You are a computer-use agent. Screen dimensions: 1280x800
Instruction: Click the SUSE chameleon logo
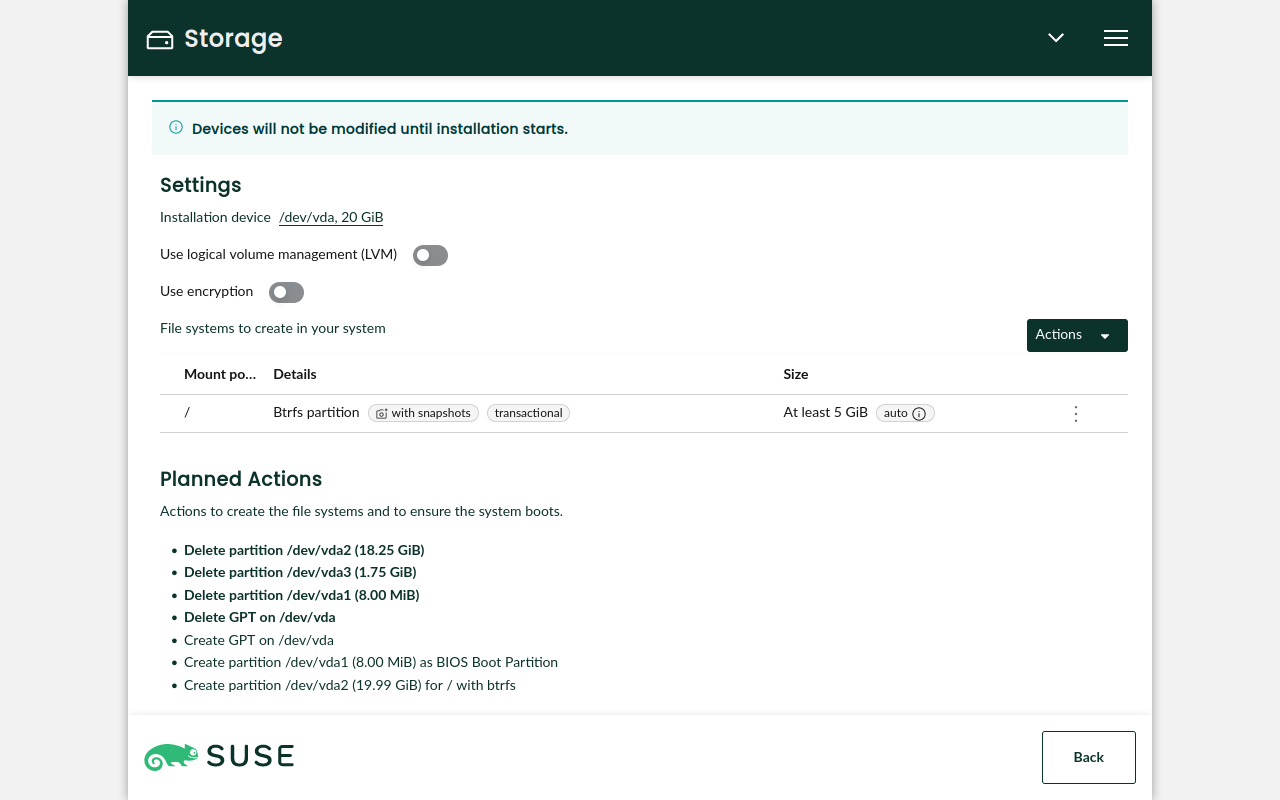172,757
